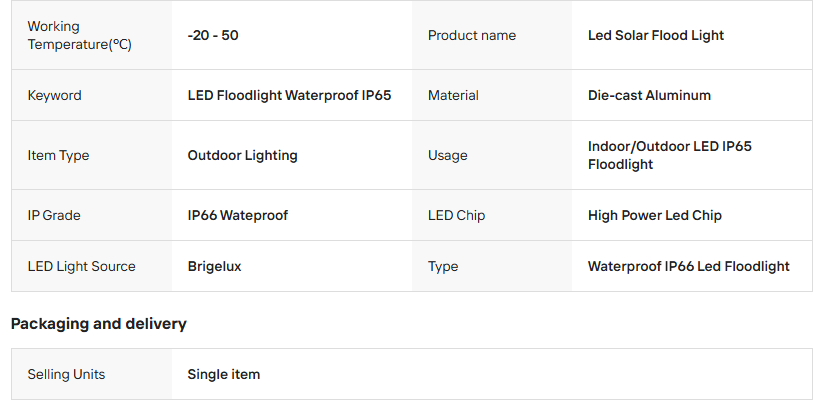Select the "IP66 Wateproof" value

pos(238,216)
